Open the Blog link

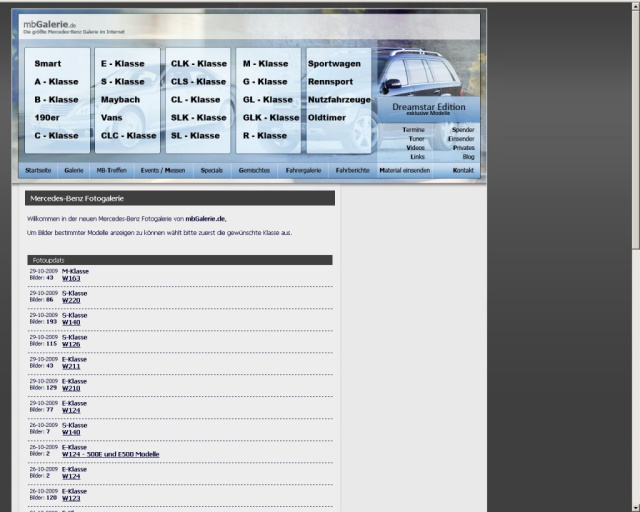pyautogui.click(x=468, y=157)
